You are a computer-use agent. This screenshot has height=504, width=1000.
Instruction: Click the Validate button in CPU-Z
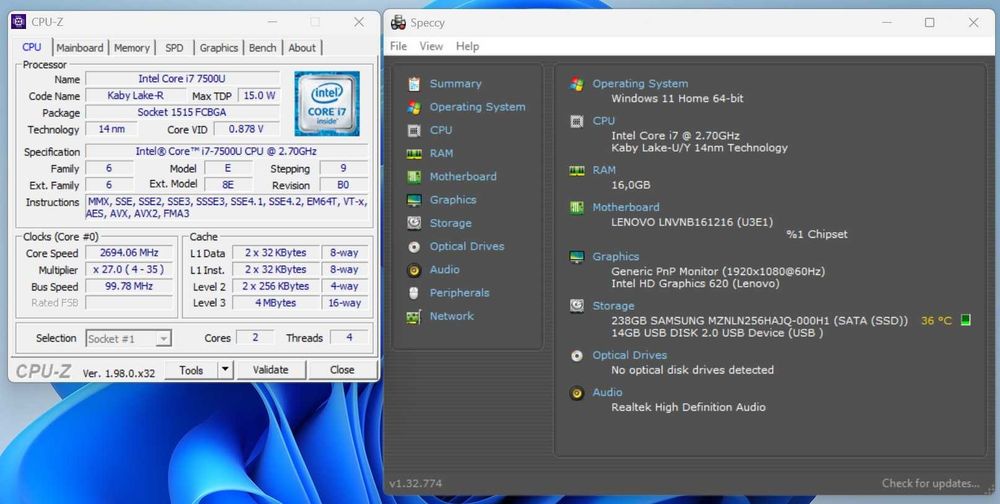[x=270, y=369]
